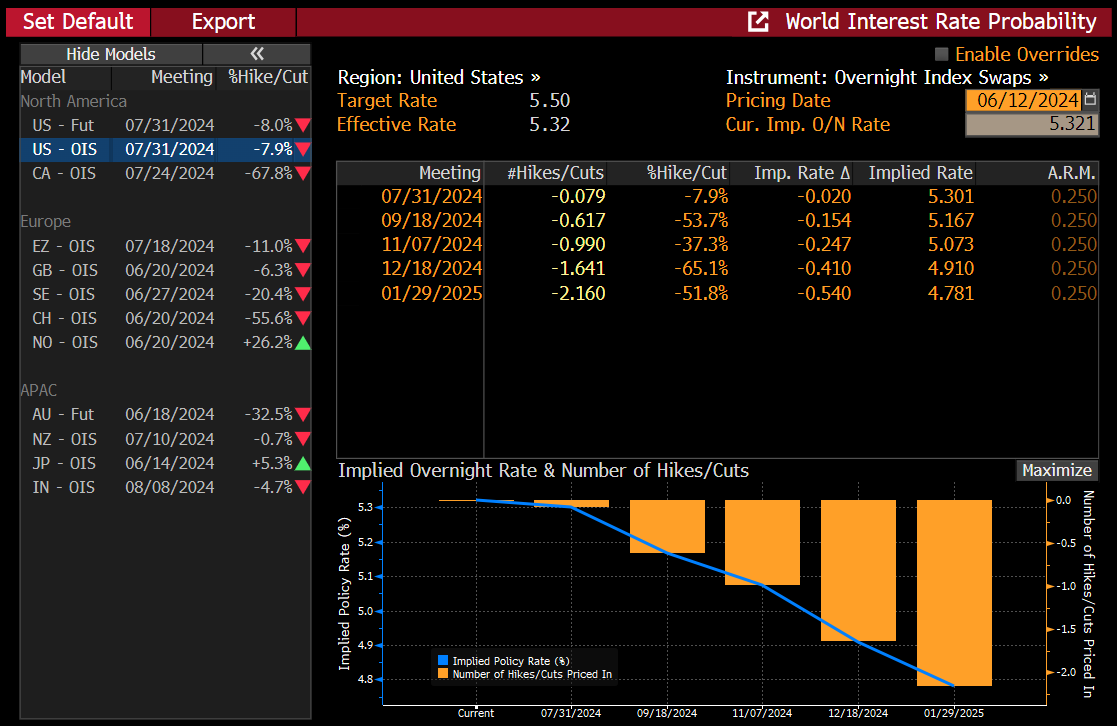Select SE - OIS model row
This screenshot has width=1117, height=726.
[165, 294]
